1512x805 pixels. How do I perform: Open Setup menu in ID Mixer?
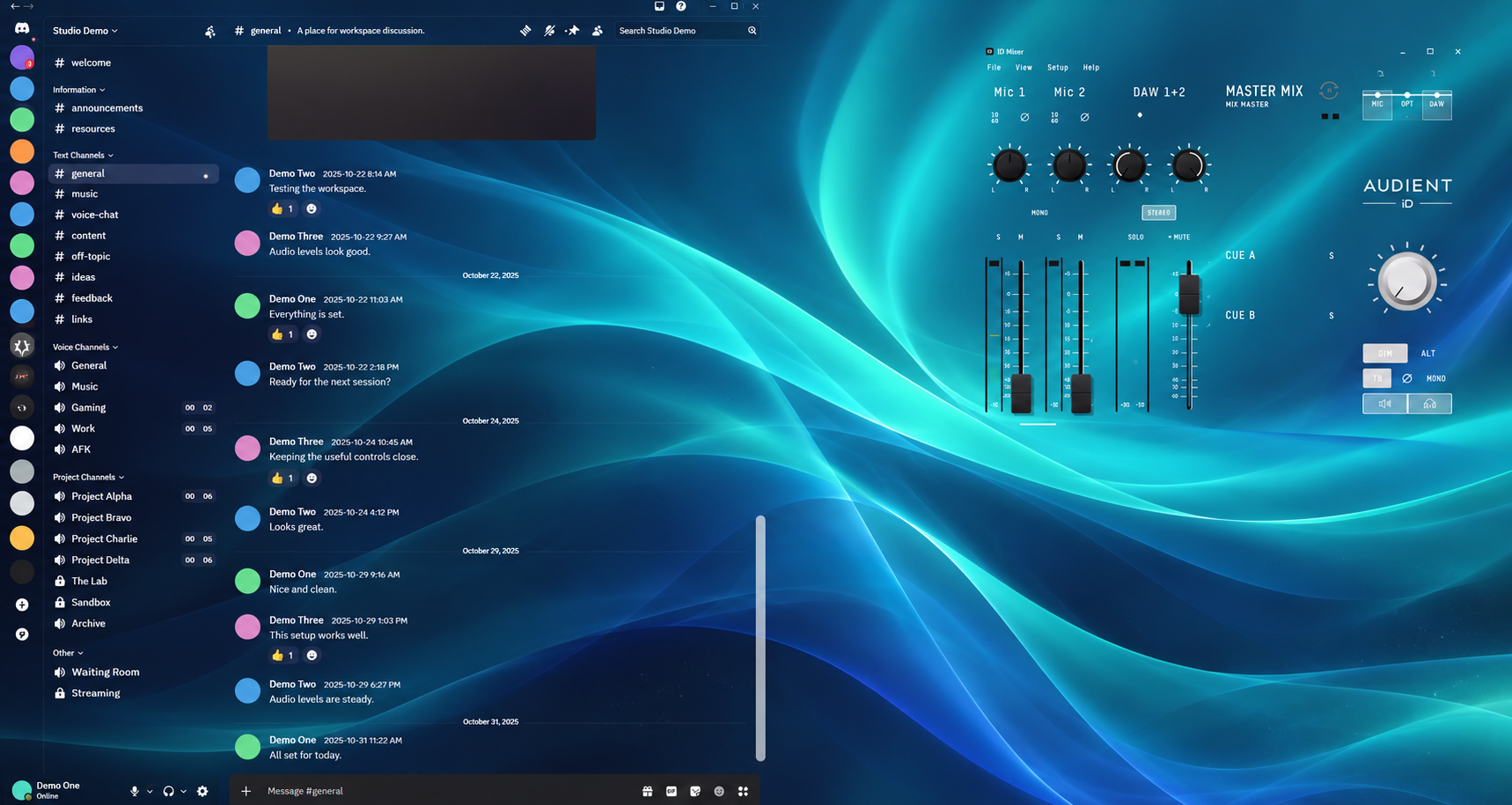tap(1058, 68)
